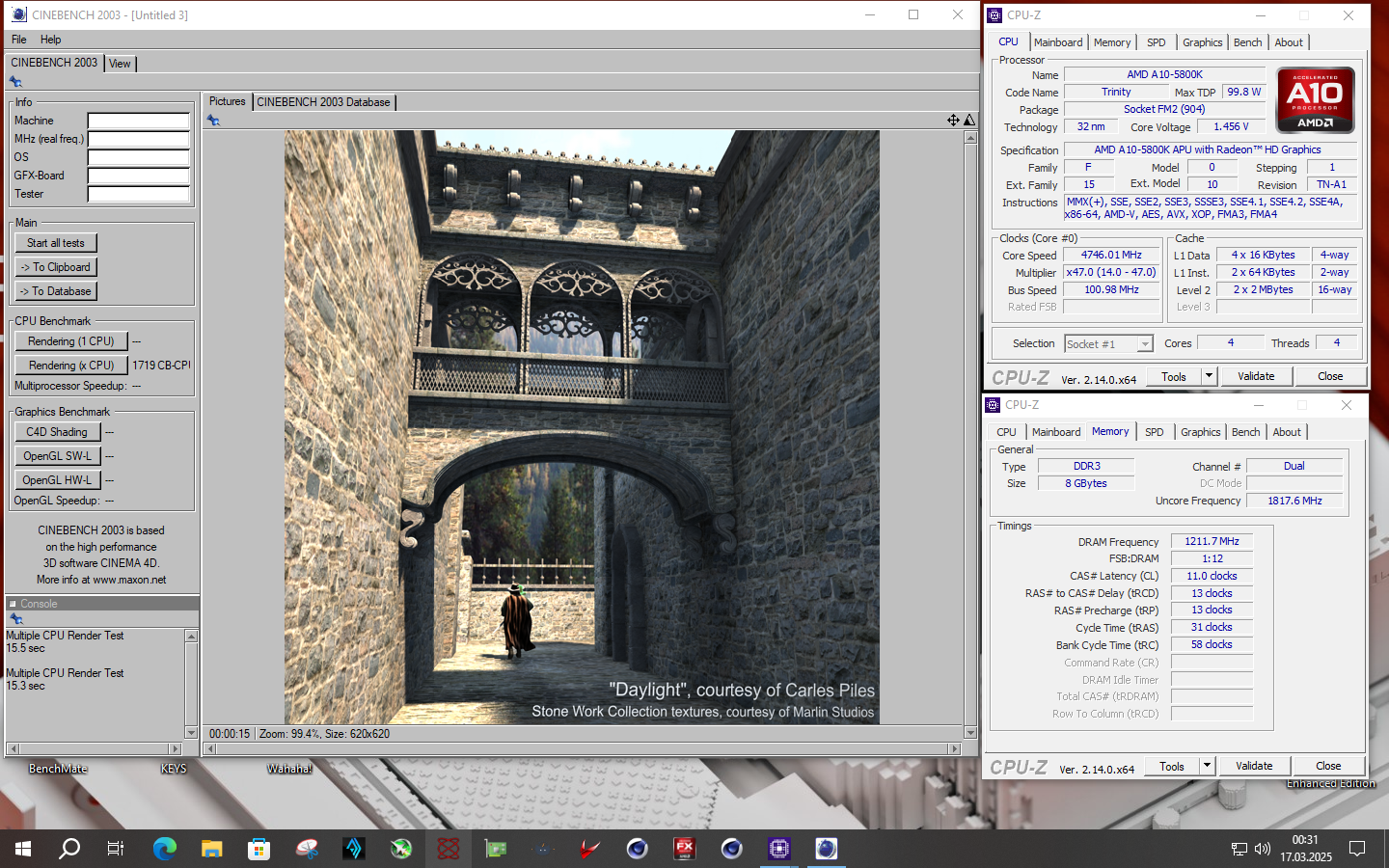Click the volume speaker icon in the tray
Viewport: 1389px width, 868px height.
tap(1263, 849)
